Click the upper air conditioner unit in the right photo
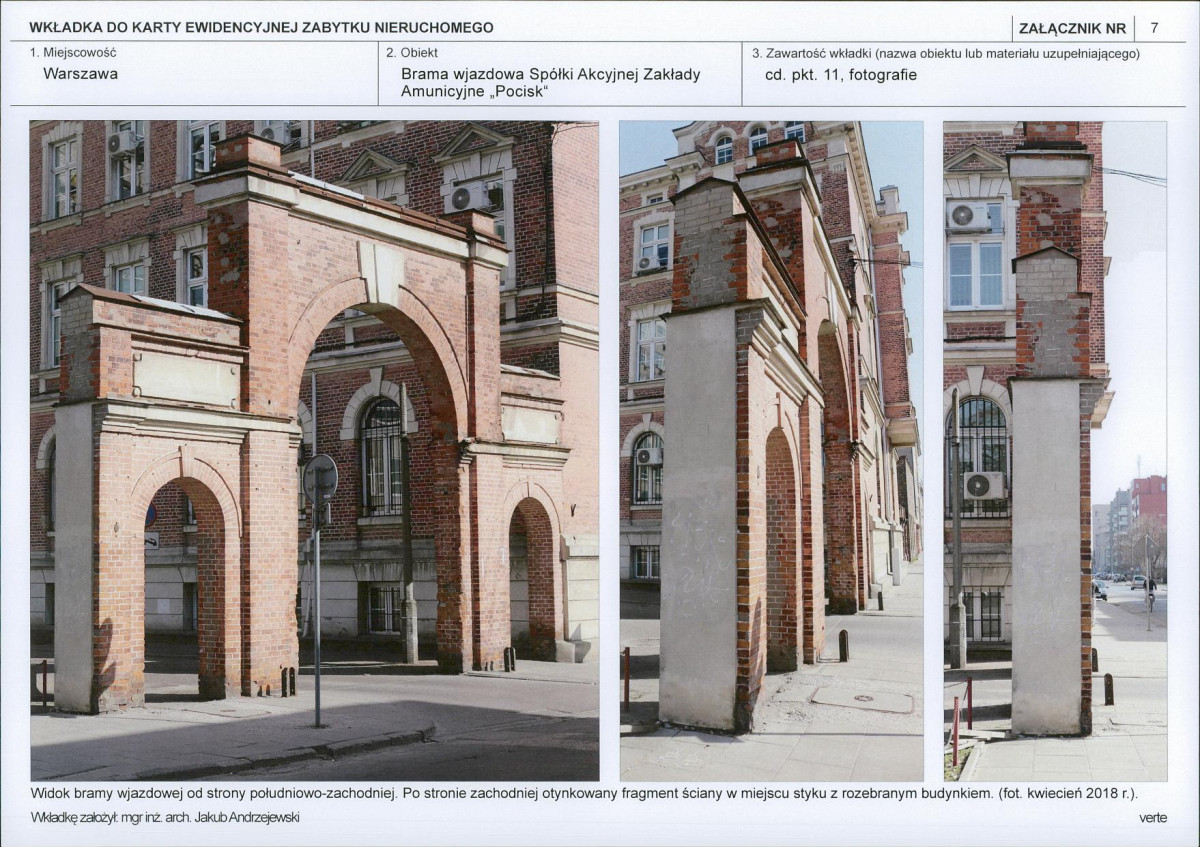Image resolution: width=1200 pixels, height=847 pixels. tap(968, 215)
